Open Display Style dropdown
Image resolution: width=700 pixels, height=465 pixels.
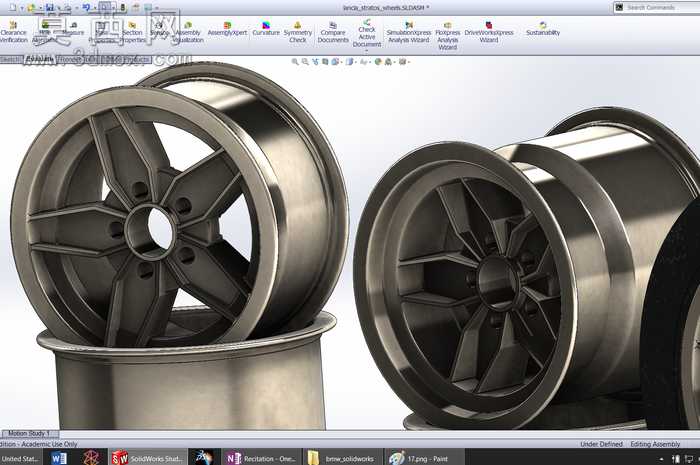(351, 62)
